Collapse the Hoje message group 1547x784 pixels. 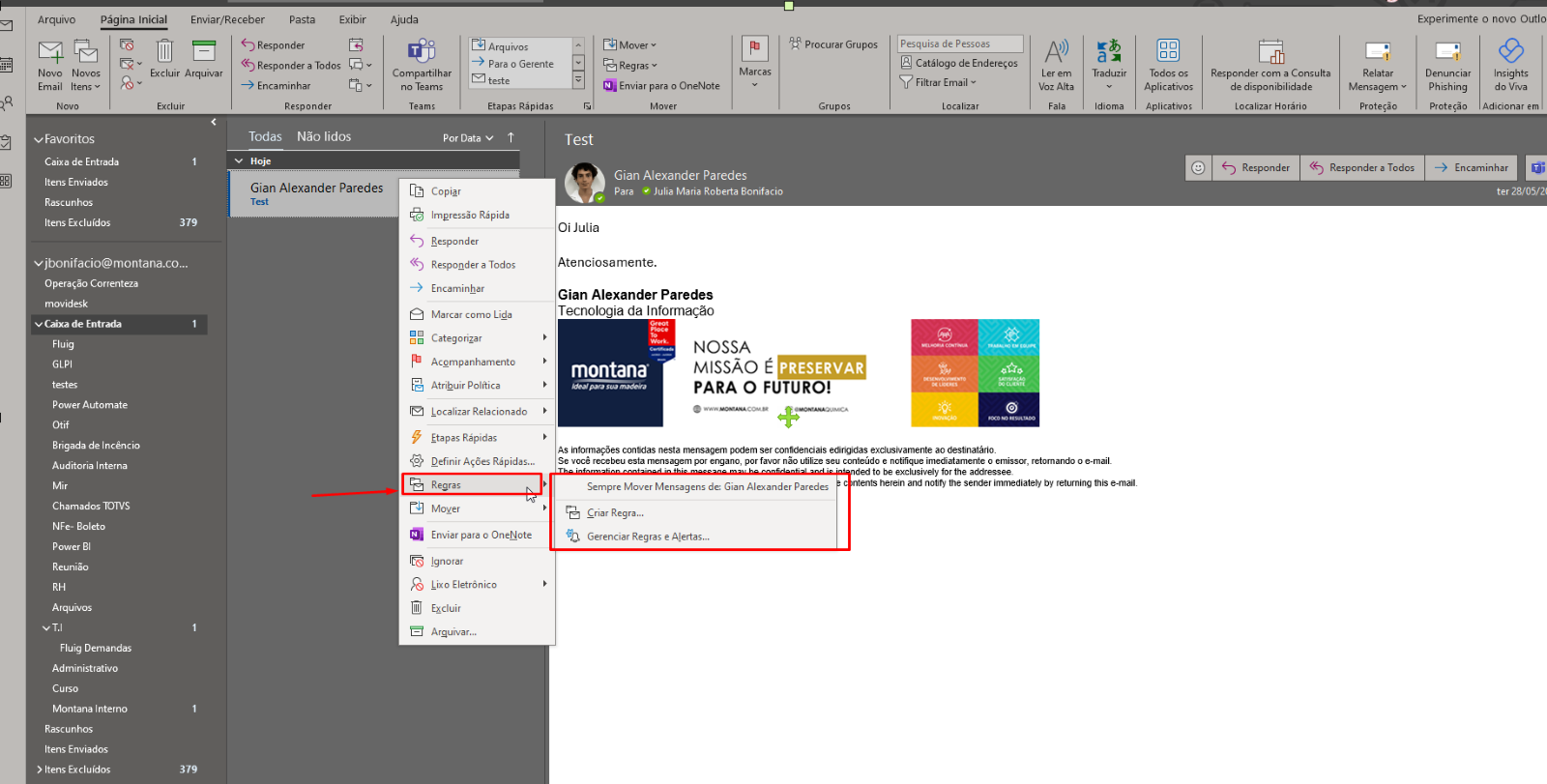click(x=239, y=161)
